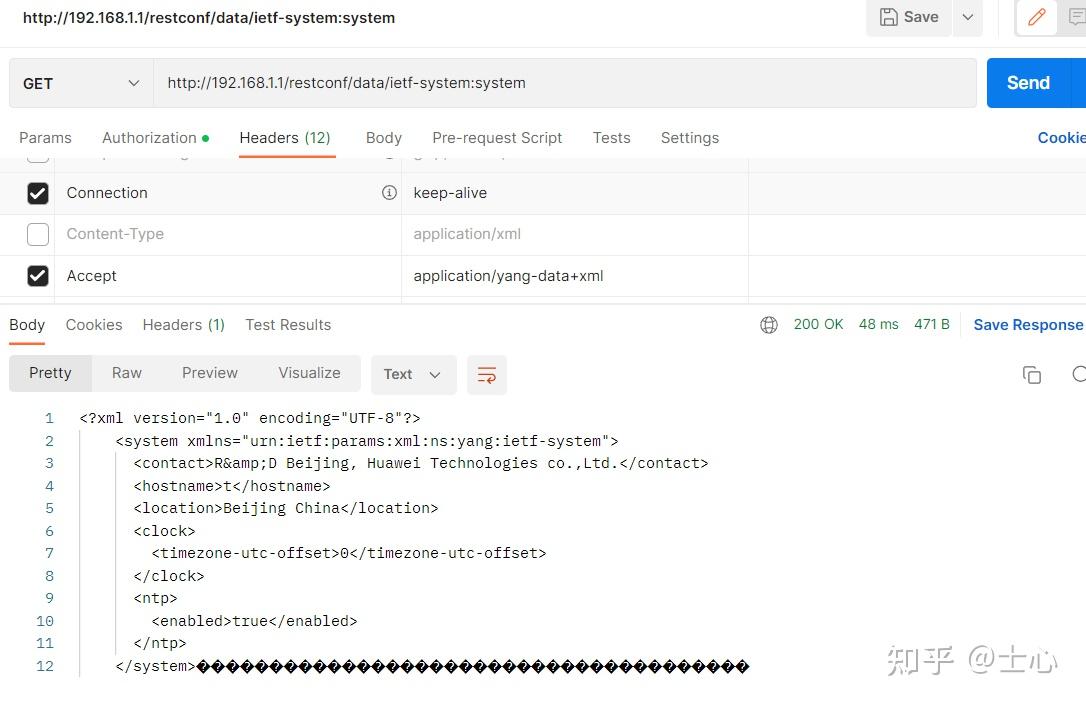Screen dimensions: 1086x704
Task: Uncheck the Accept header checkbox
Action: coord(38,276)
